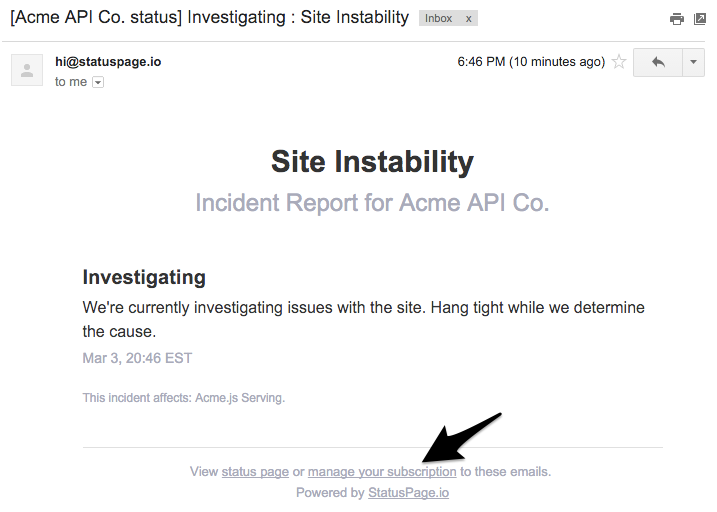Click the 'Investigating' status heading
Screen dimensions: 717x512
click(x=144, y=277)
